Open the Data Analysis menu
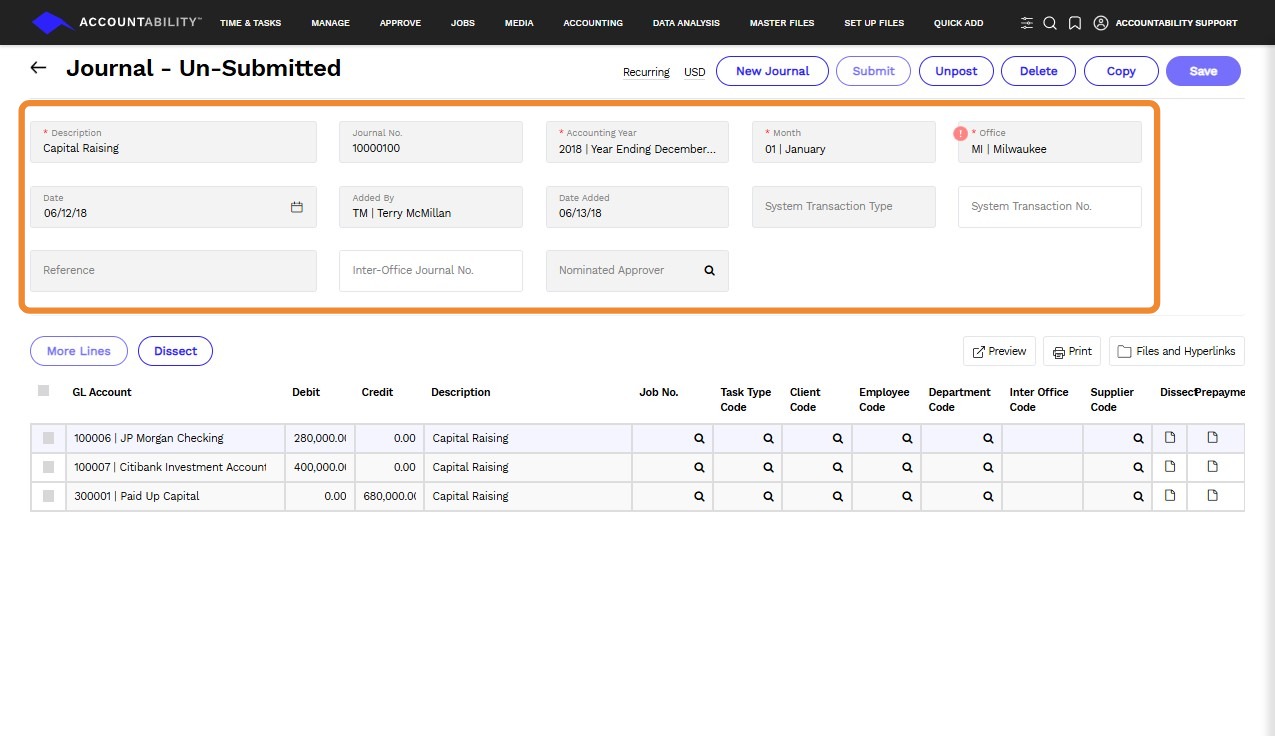 (x=686, y=23)
